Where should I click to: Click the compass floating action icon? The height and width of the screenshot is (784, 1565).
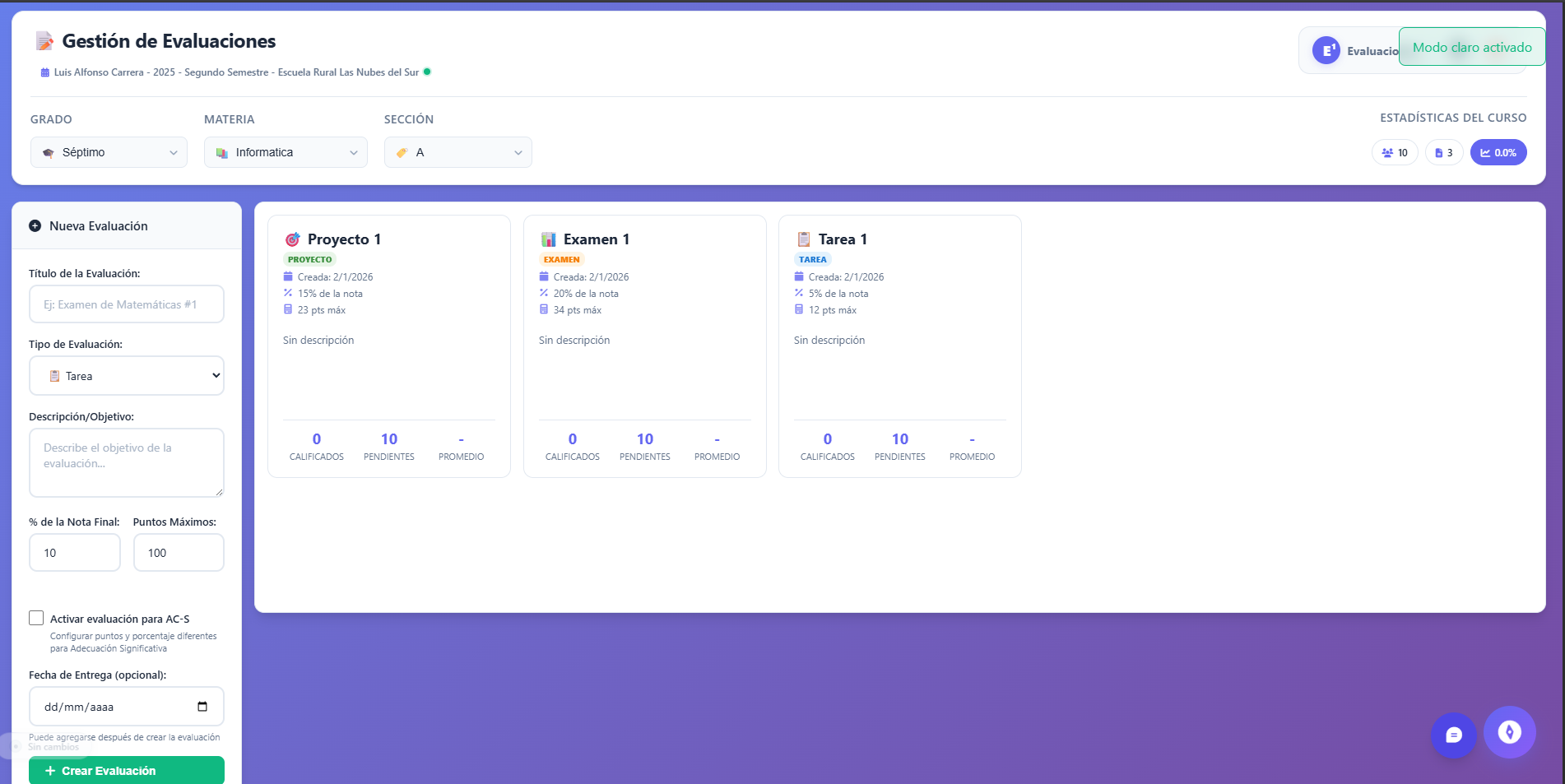click(1509, 731)
